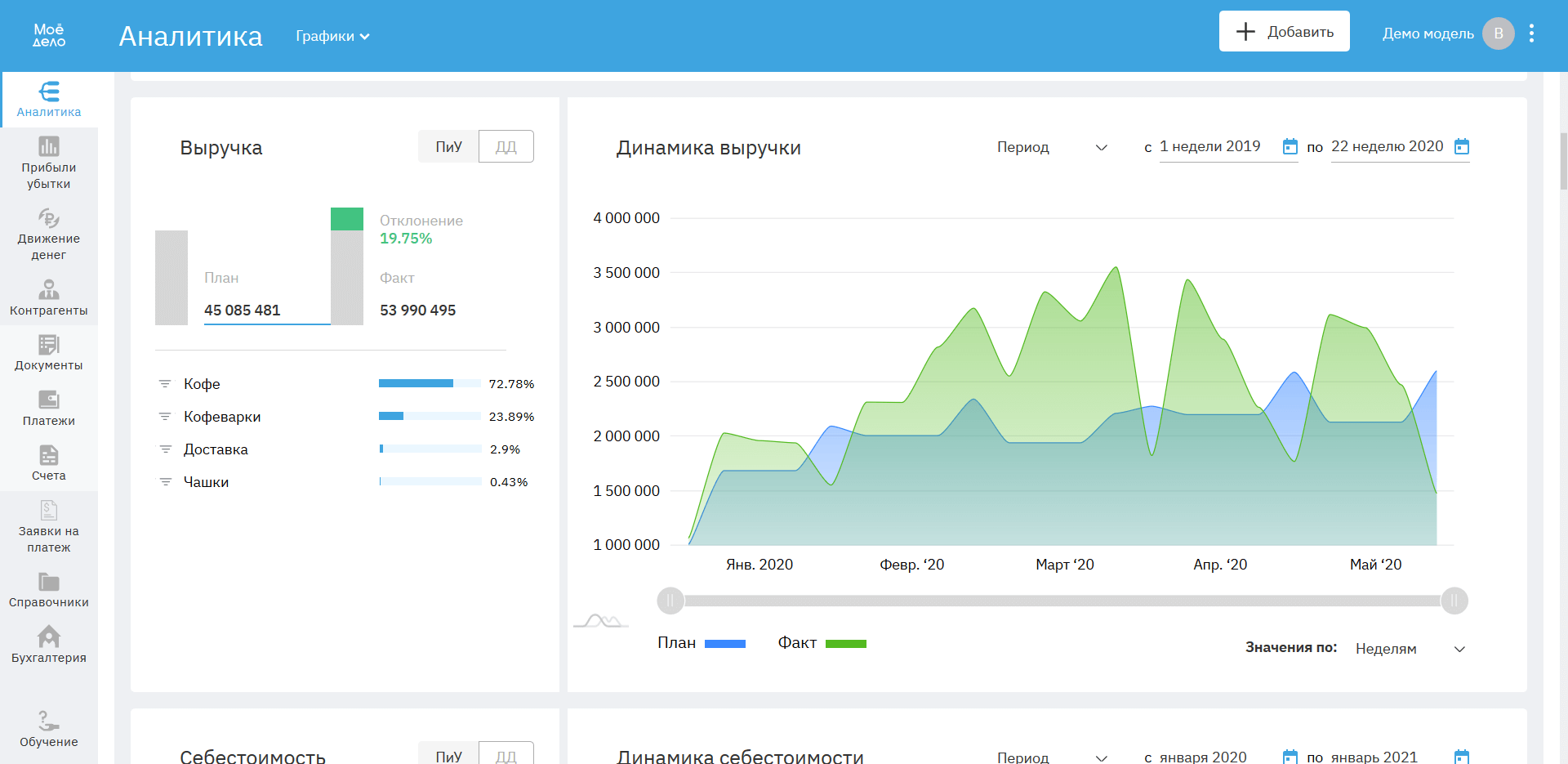Open Счета section
1568x764 pixels.
point(49,463)
